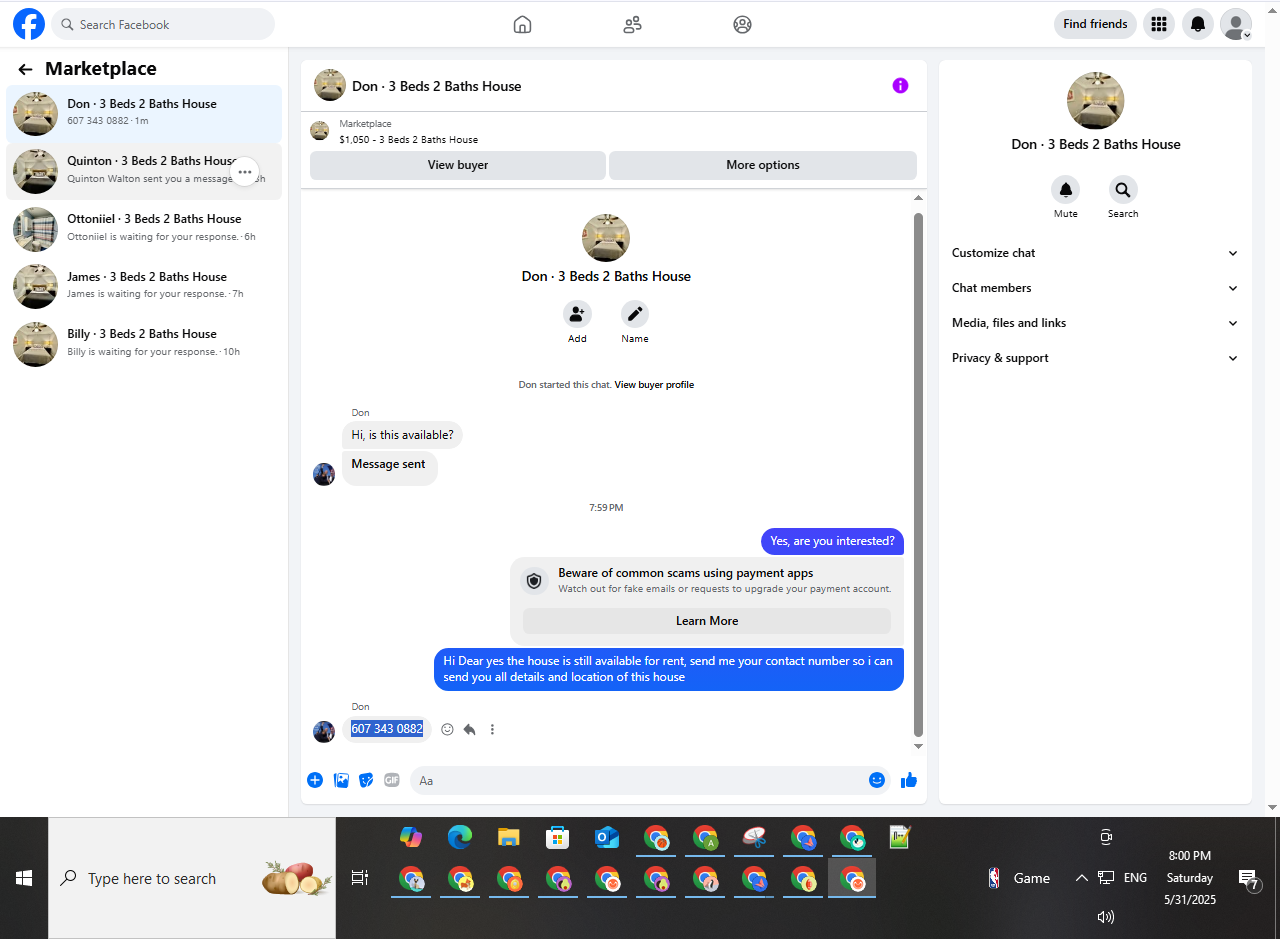Click the Facebook logo icon
Viewport: 1280px width, 939px height.
click(29, 24)
